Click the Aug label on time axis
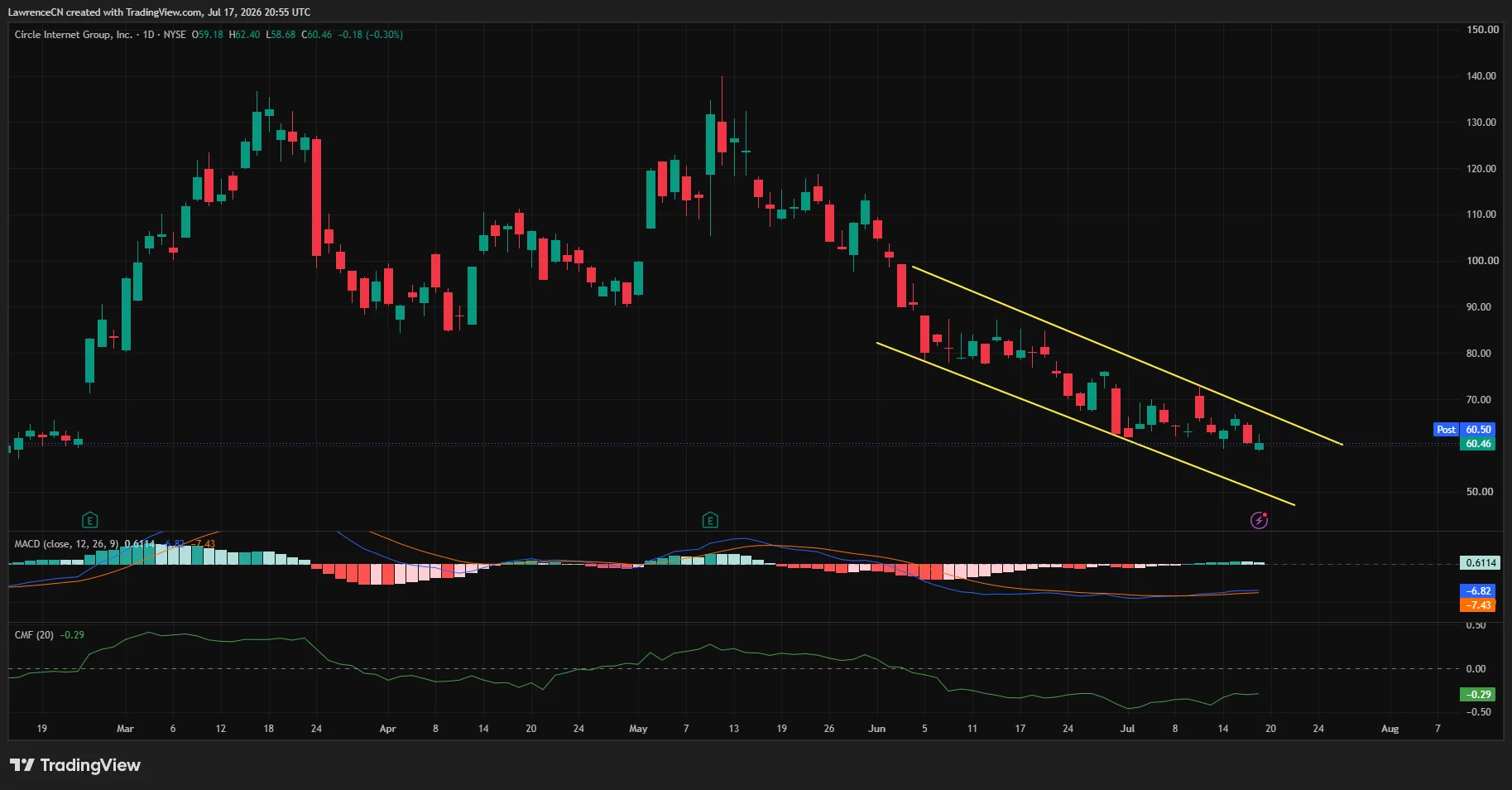Screen dimensions: 1512x790 [x=1390, y=729]
